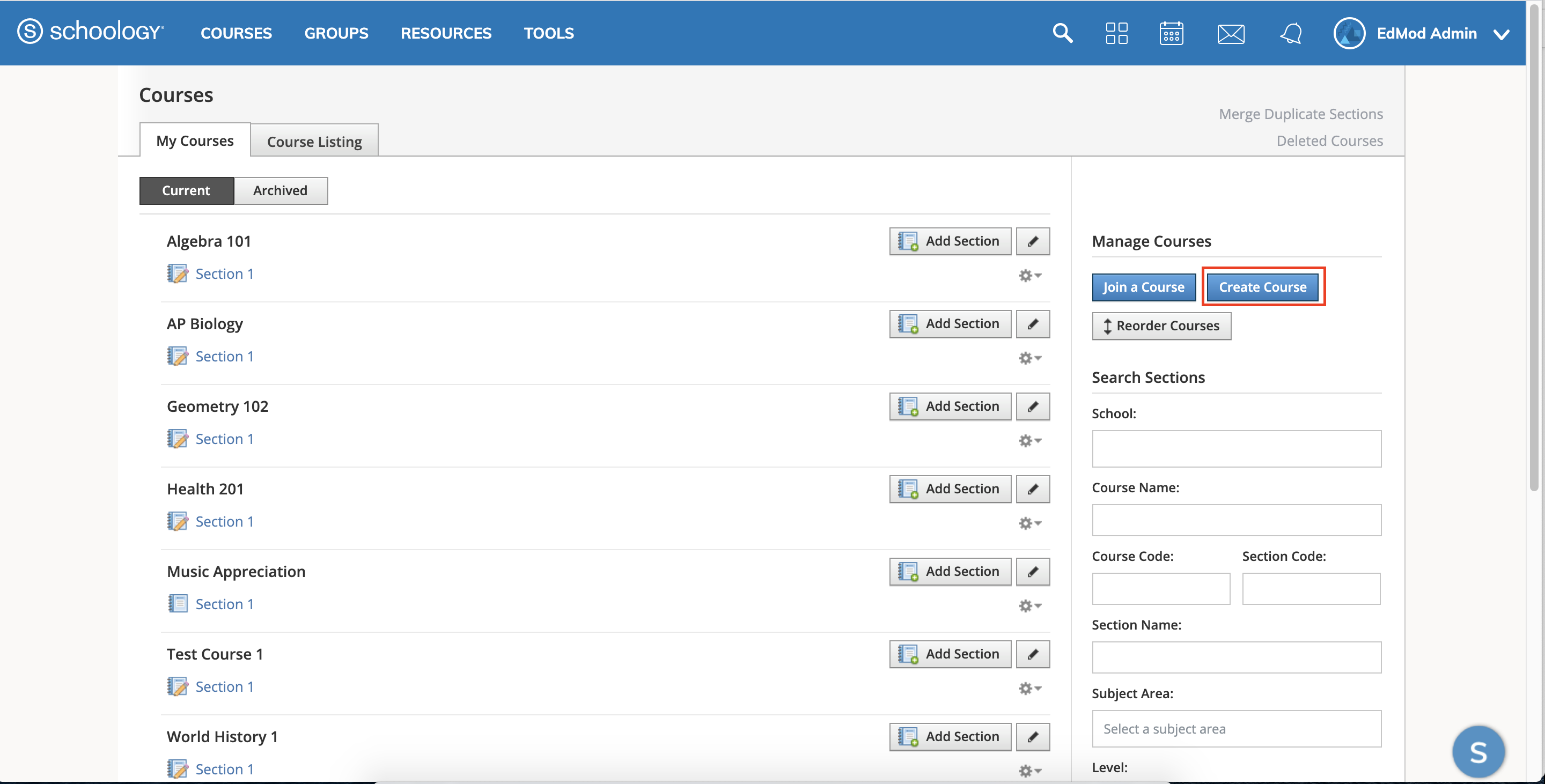
Task: Switch to the Course Listing tab
Action: [314, 142]
